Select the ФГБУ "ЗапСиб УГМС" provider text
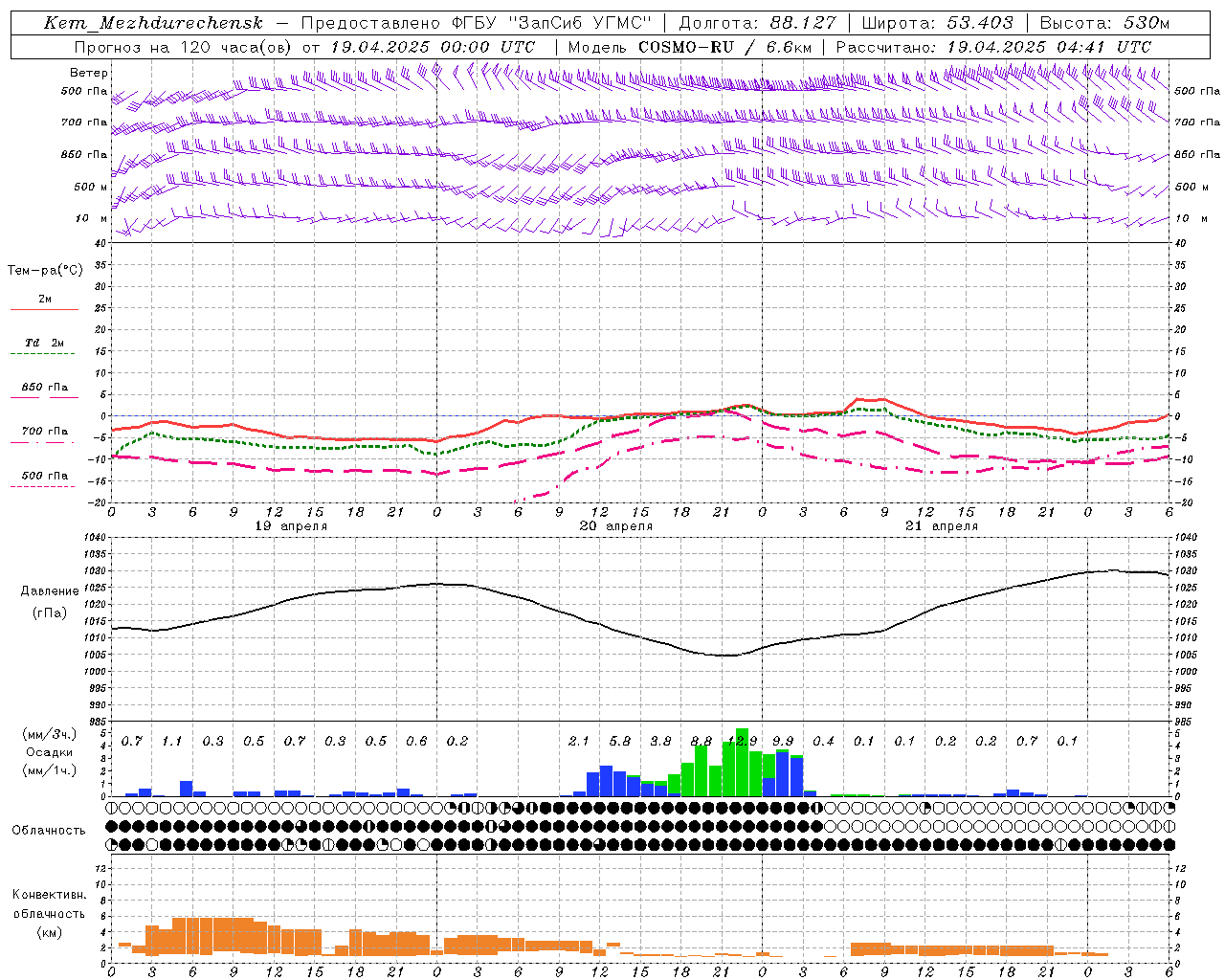 551,23
